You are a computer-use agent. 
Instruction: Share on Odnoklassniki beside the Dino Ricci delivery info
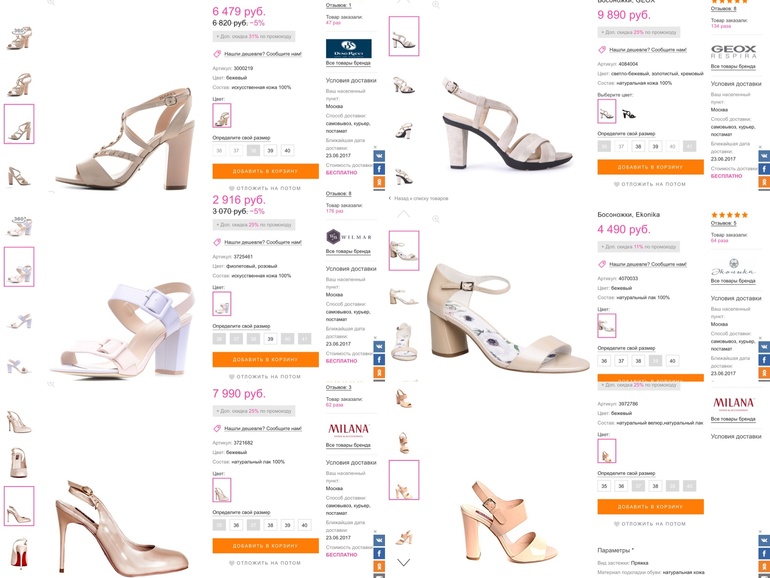(x=379, y=182)
